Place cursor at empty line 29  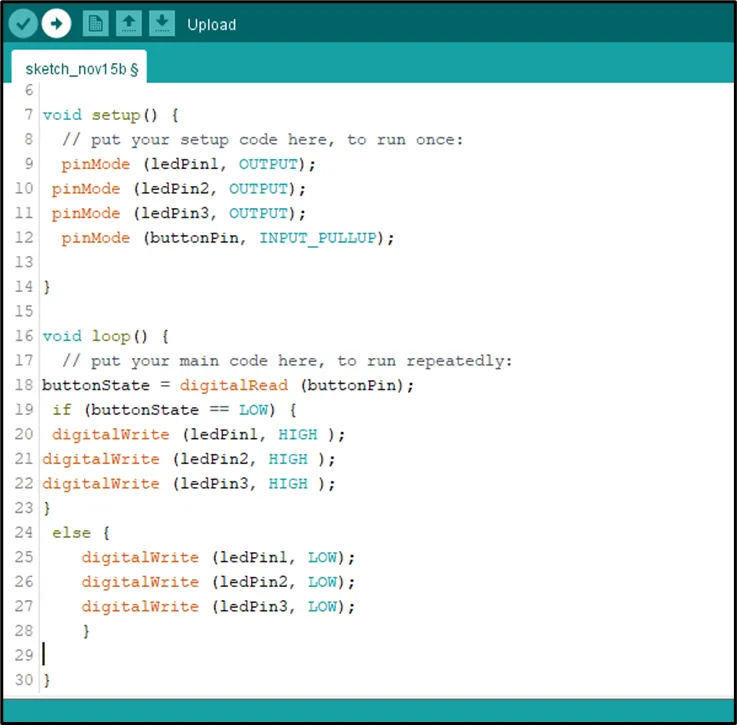coord(376,655)
